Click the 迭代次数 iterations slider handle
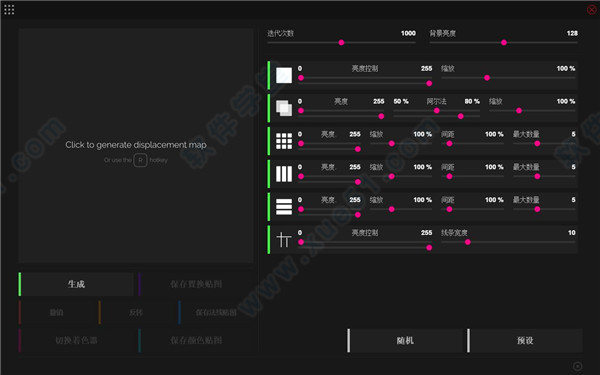Viewport: 600px width, 375px height. tap(341, 42)
